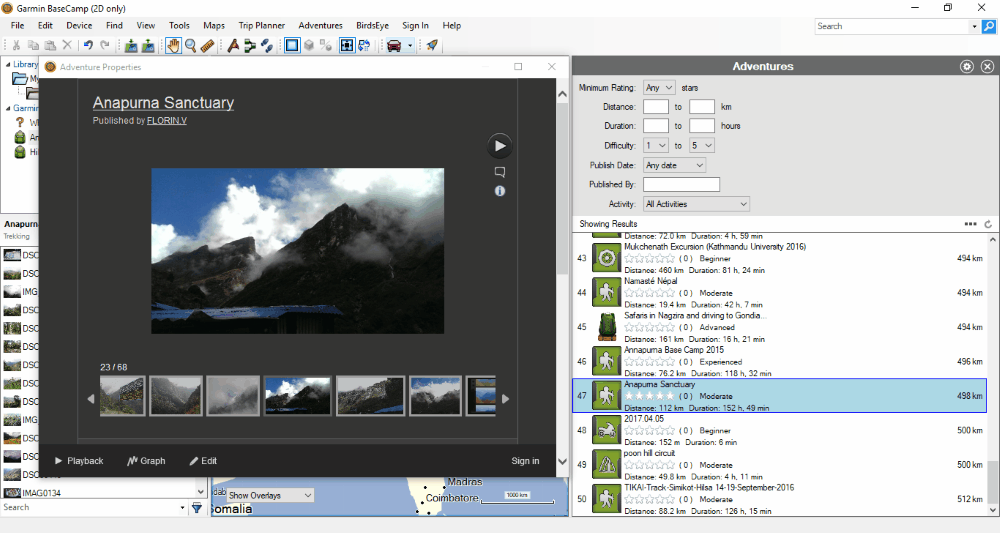Select the New Waypoint flag tool
Viewport: 1000px width, 533px height.
pyautogui.click(x=233, y=45)
